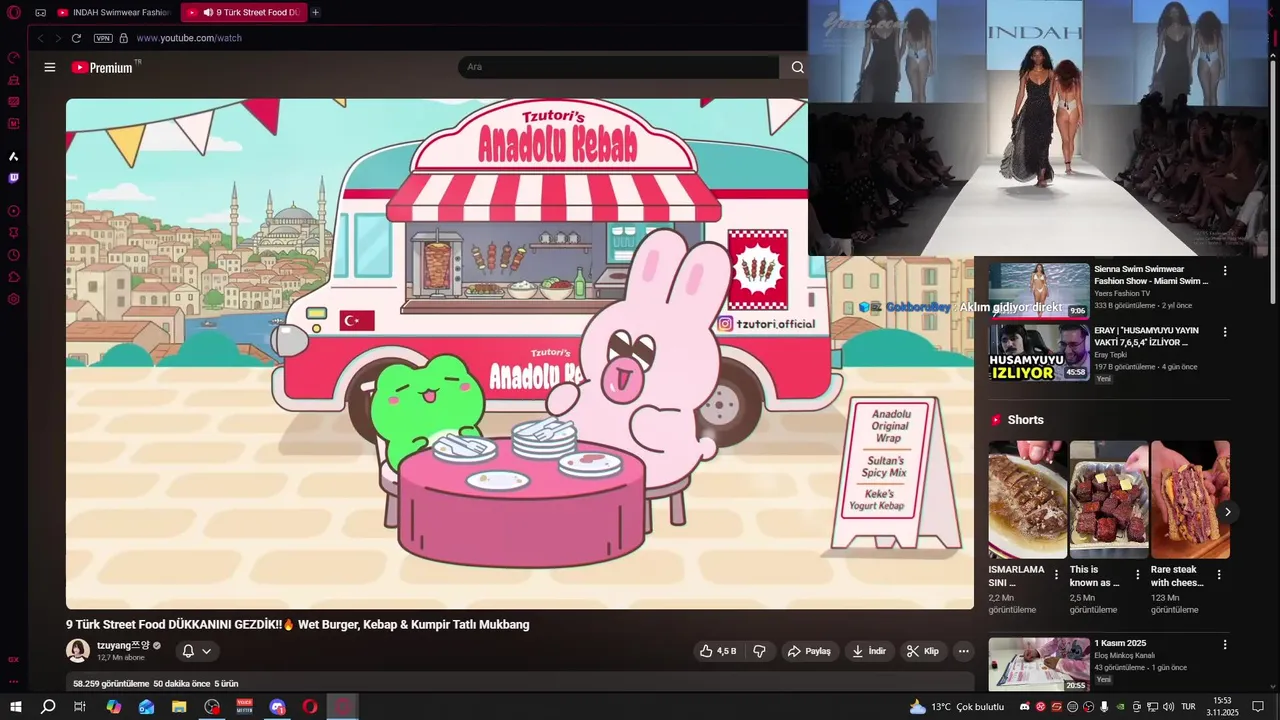The image size is (1280, 720).
Task: Open 1 Kasım 2025 video title
Action: [x=1120, y=643]
